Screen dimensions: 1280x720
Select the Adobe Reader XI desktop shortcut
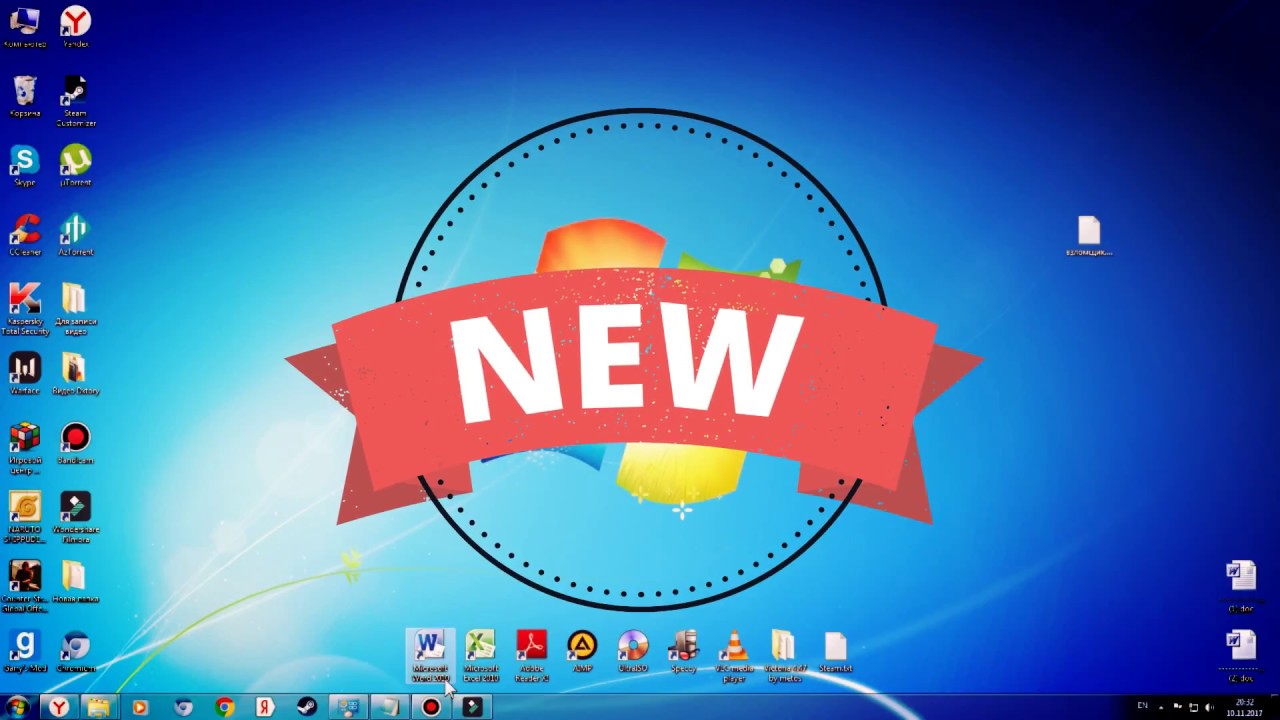(x=531, y=656)
